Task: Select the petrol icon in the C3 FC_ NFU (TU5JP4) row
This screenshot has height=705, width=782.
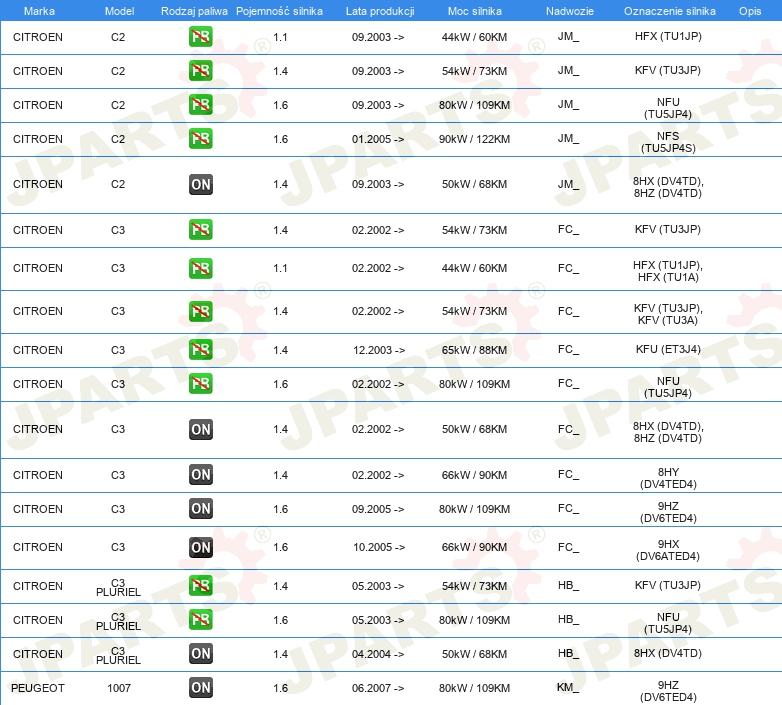Action: tap(200, 384)
